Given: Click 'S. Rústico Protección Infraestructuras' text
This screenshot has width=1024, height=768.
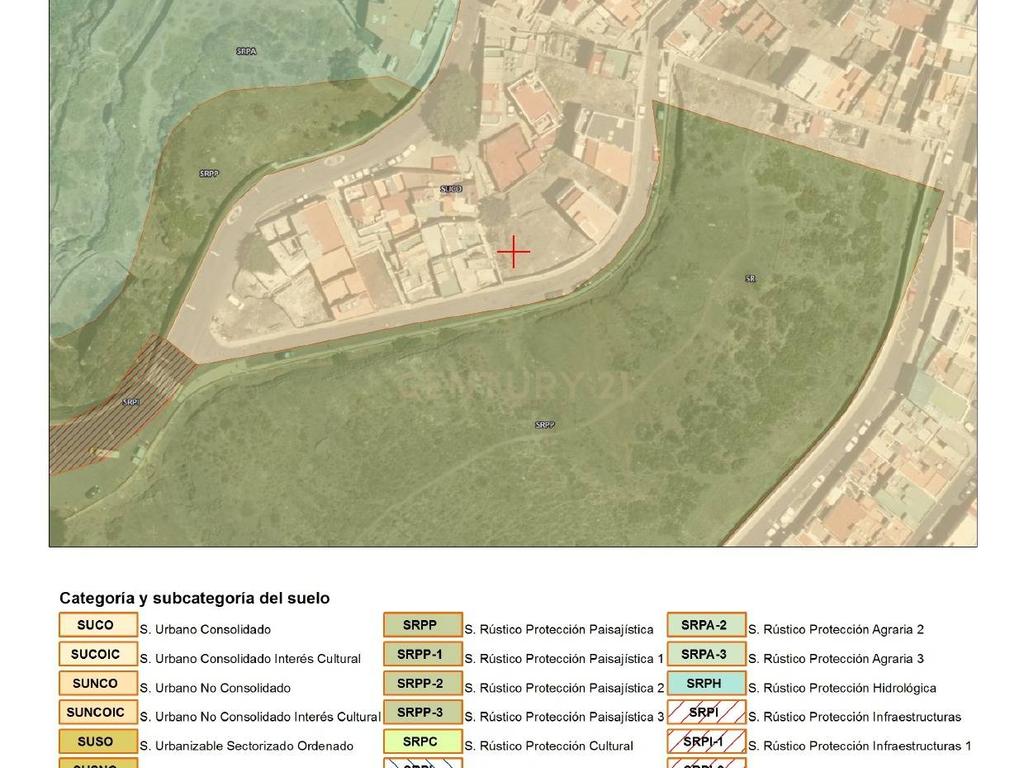Looking at the screenshot, I should [854, 717].
